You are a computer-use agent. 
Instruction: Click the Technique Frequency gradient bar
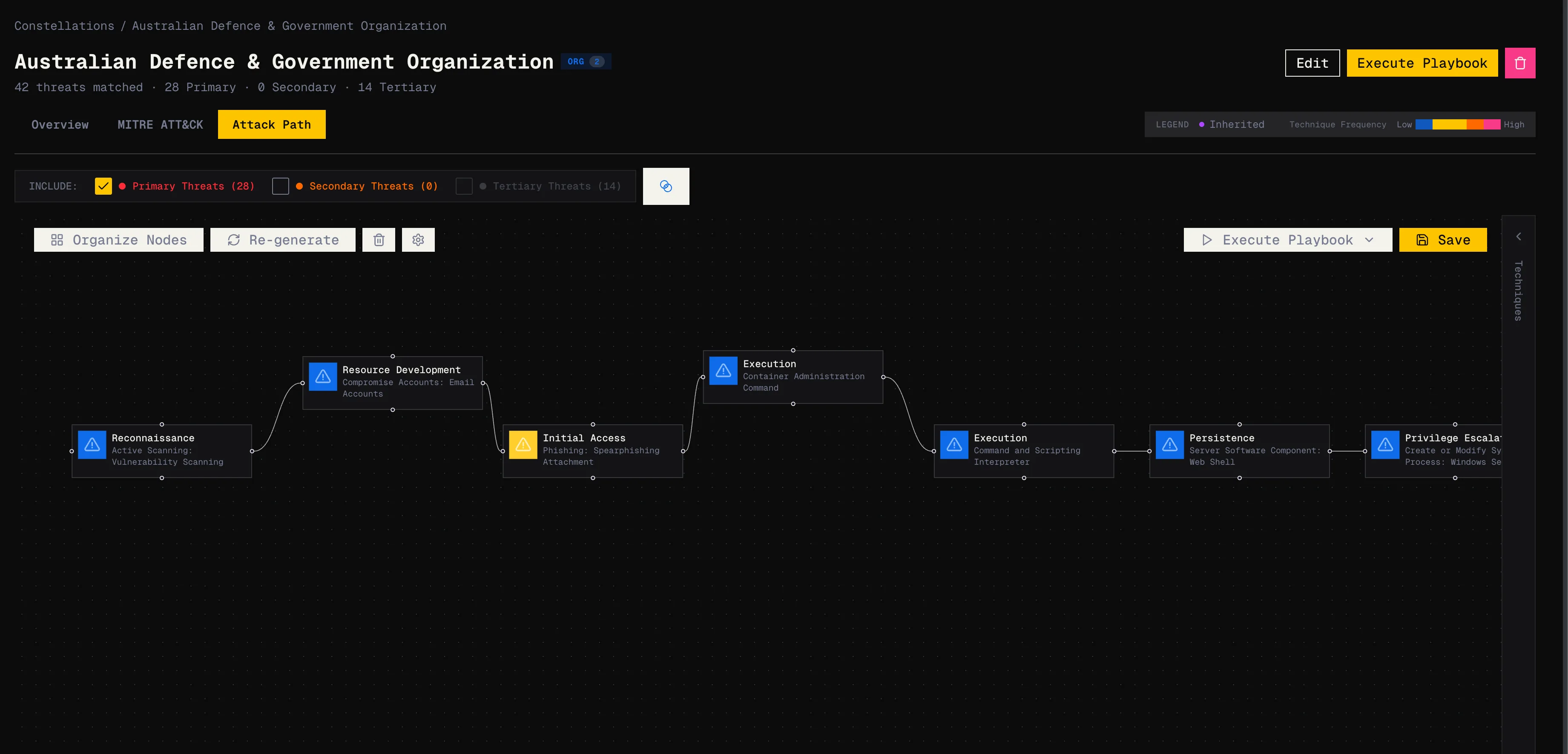[1458, 124]
